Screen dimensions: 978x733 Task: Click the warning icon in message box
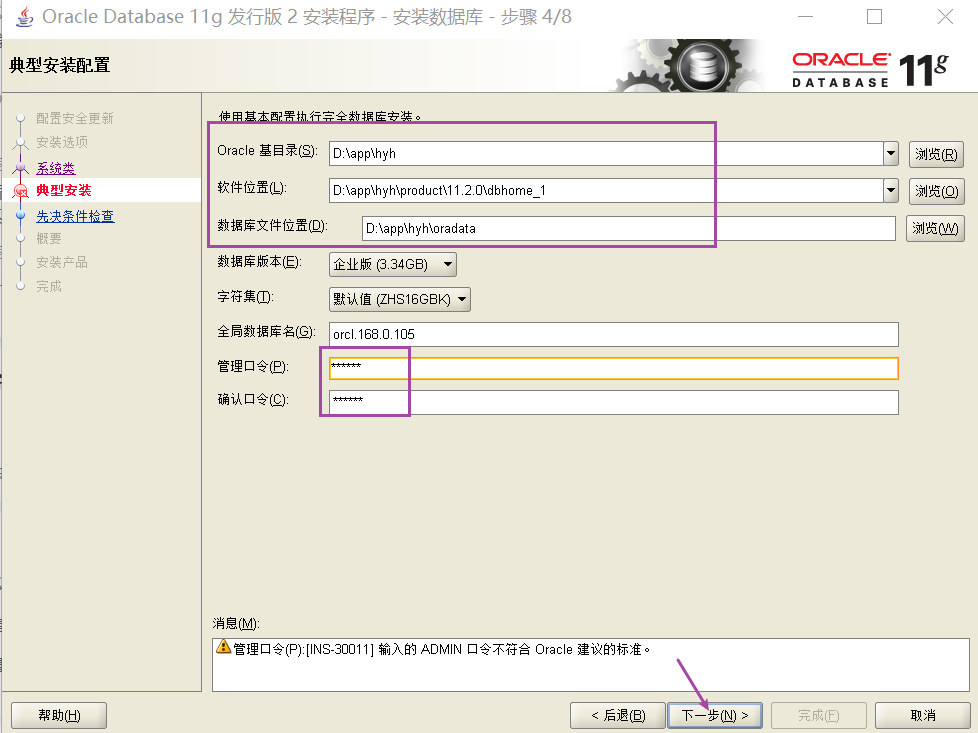coord(223,647)
